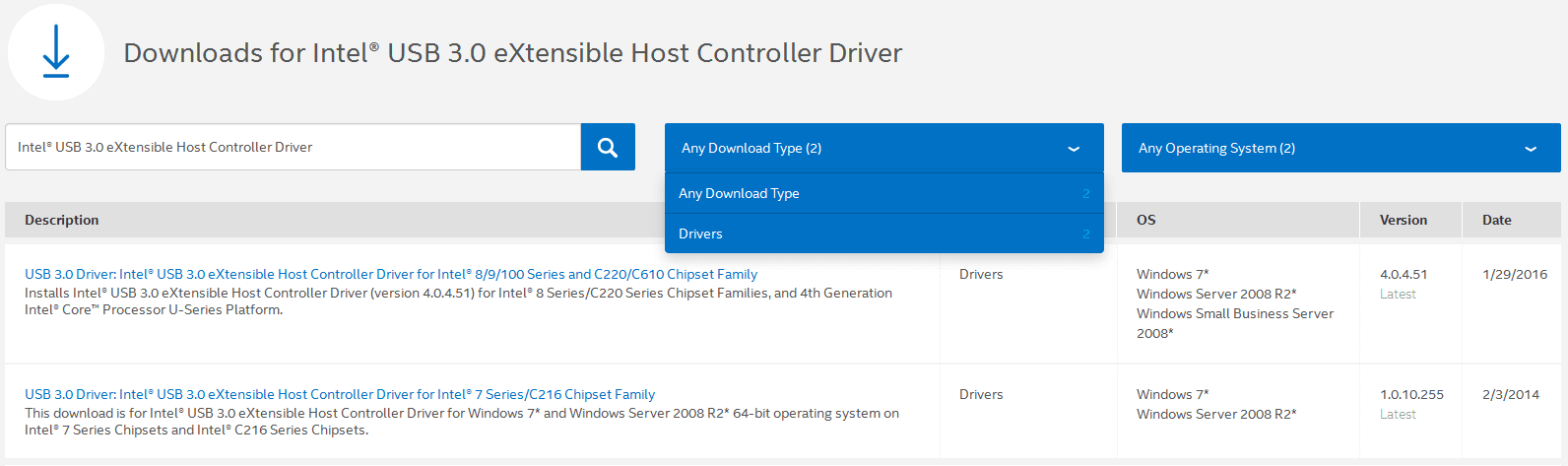1568x466 pixels.
Task: Click the Version column header
Action: point(1404,220)
